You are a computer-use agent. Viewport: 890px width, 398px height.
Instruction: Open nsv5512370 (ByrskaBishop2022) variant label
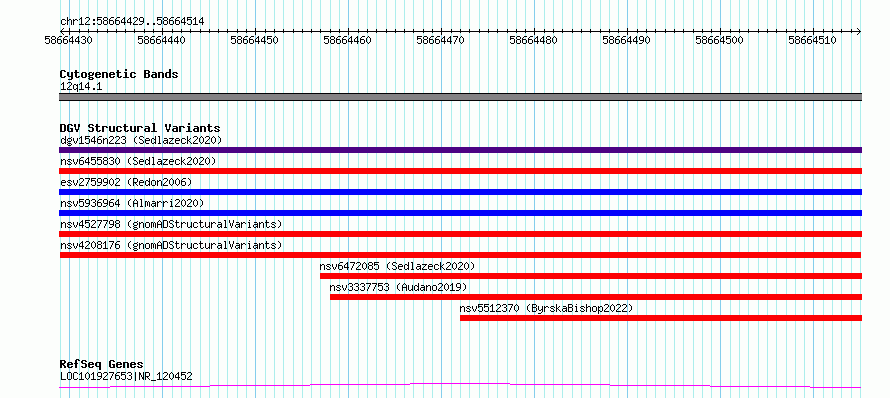[546, 308]
